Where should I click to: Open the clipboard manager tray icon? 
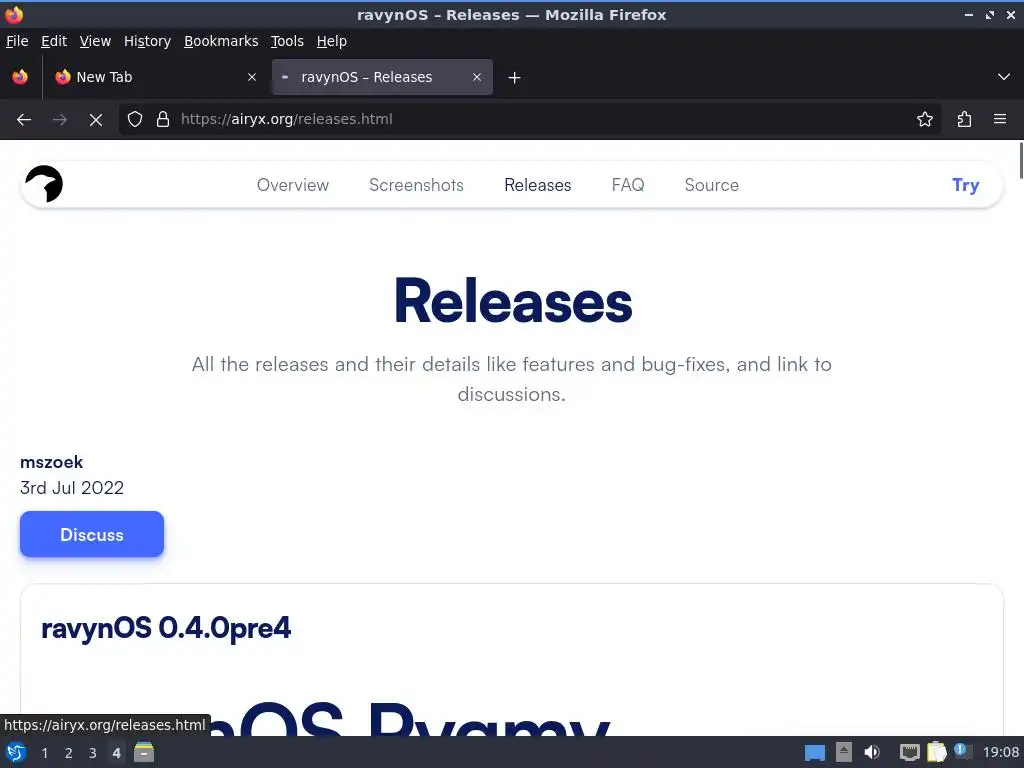click(x=936, y=752)
